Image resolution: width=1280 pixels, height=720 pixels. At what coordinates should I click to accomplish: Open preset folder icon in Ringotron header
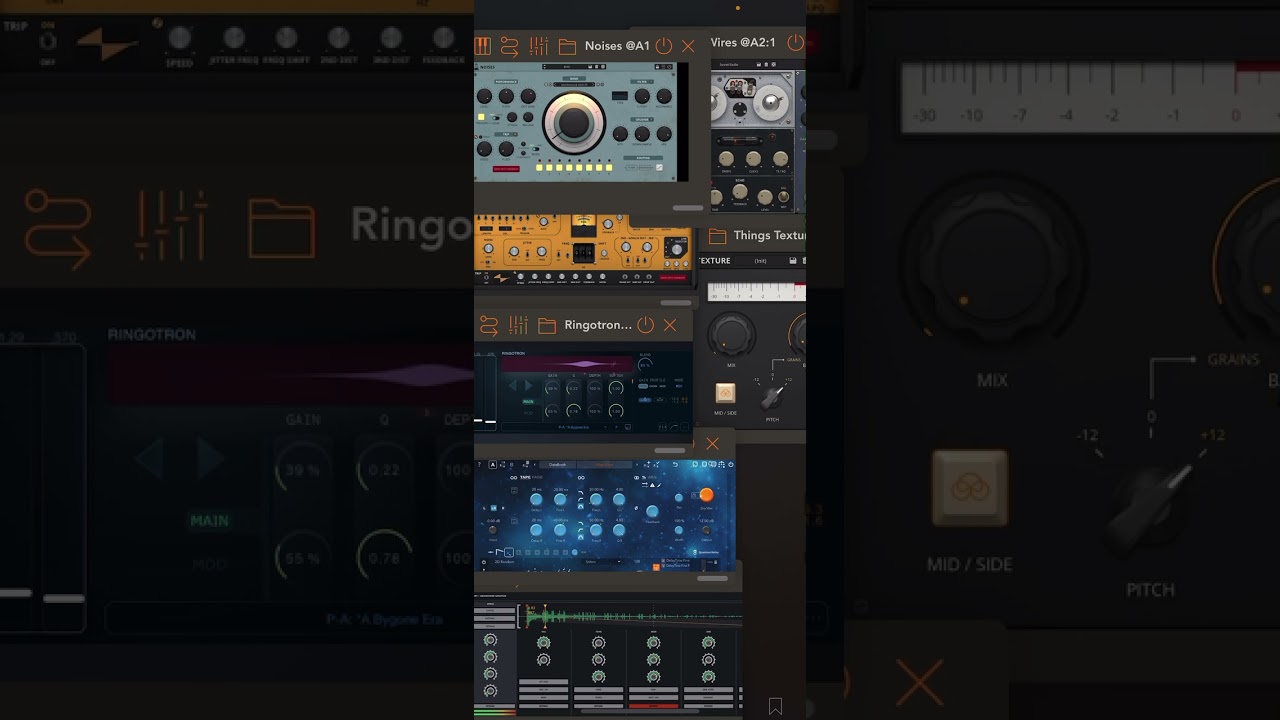(546, 325)
